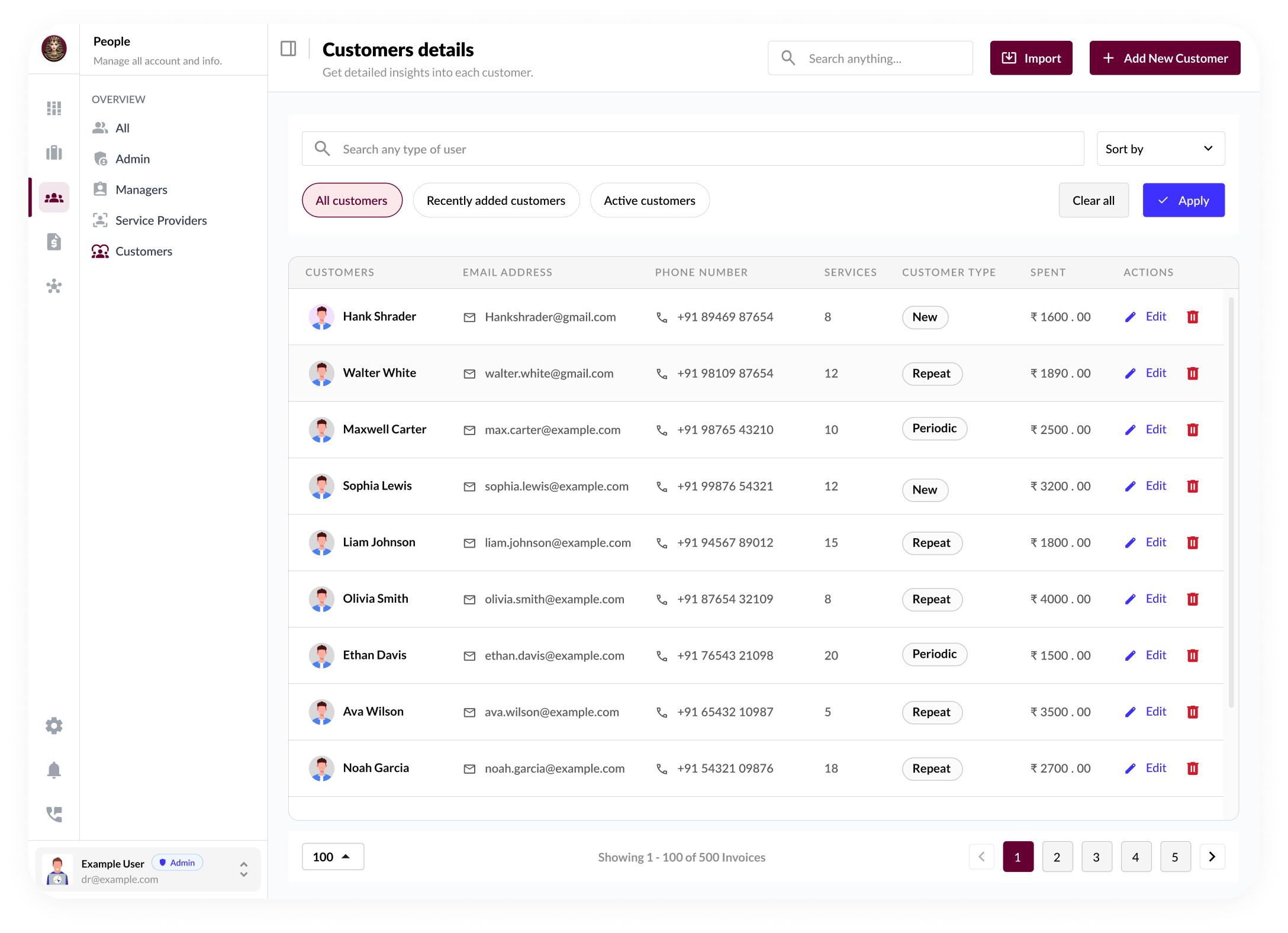The image size is (1288, 933).
Task: Open the network hub icon in sidebar
Action: coord(54,287)
